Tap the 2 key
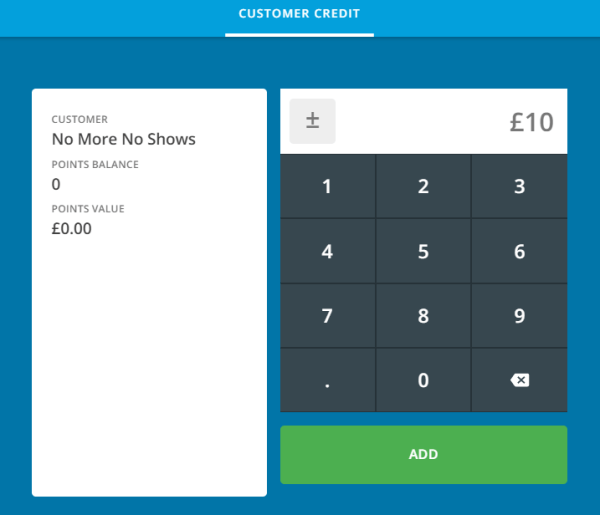Viewport: 600px width, 515px height. (423, 187)
